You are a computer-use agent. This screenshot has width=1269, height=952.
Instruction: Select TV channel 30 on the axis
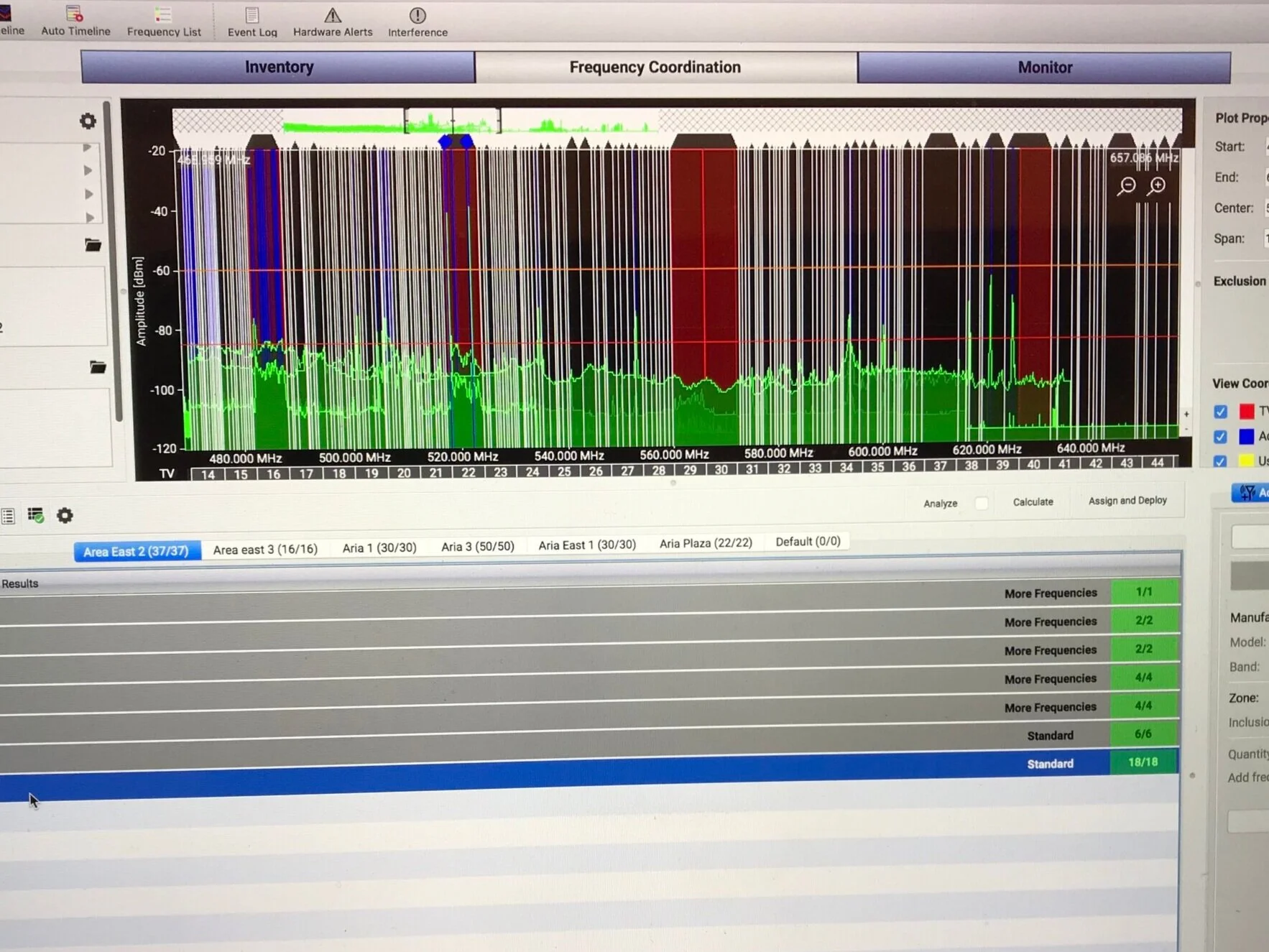(721, 469)
